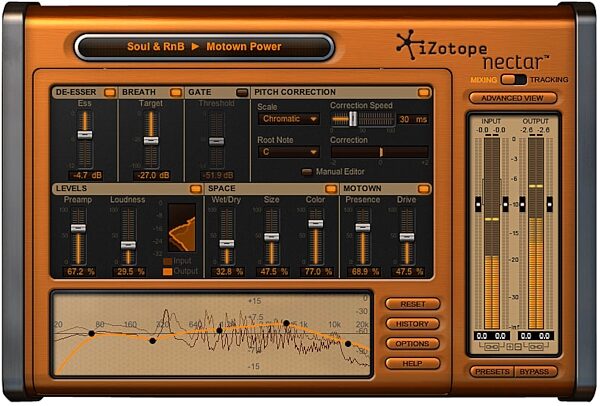This screenshot has width=600, height=406.
Task: Toggle the Space module power button
Action: click(331, 189)
